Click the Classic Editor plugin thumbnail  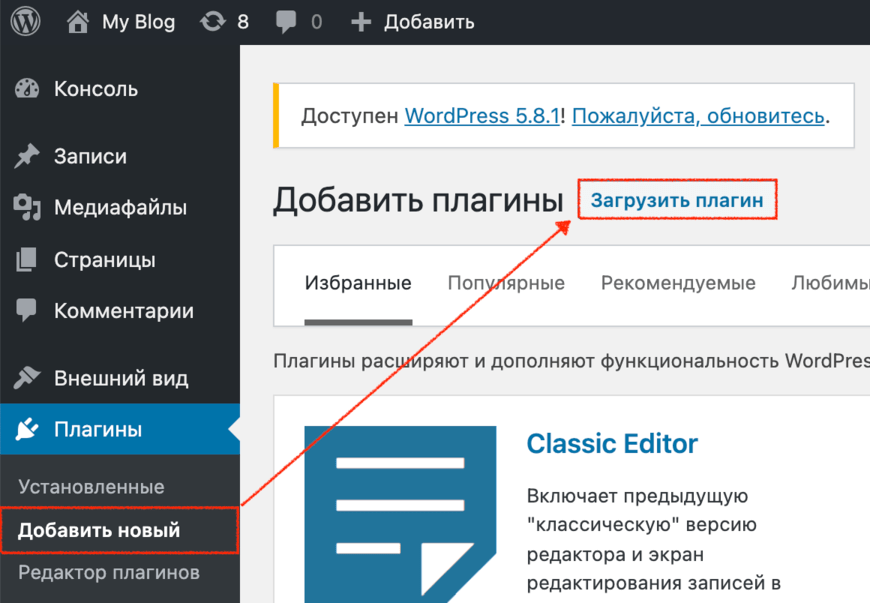(x=400, y=512)
